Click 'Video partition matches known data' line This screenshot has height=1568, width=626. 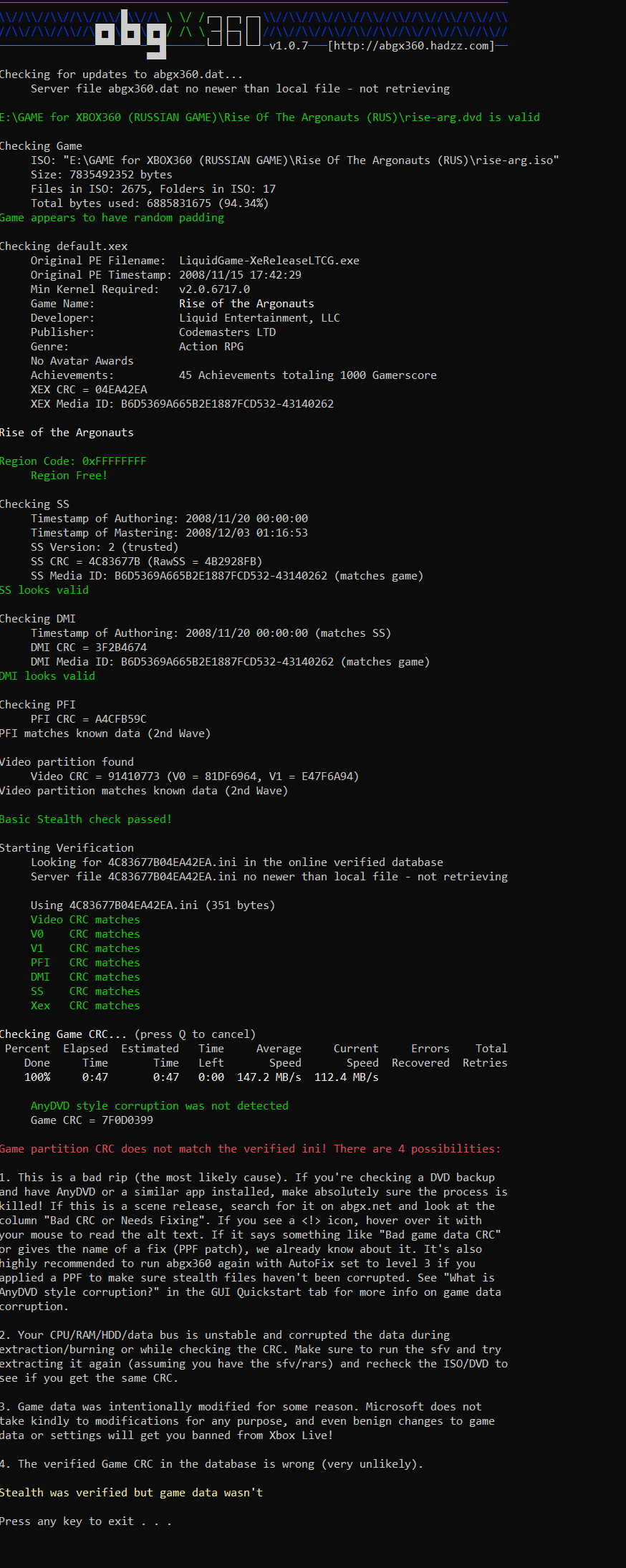point(144,791)
